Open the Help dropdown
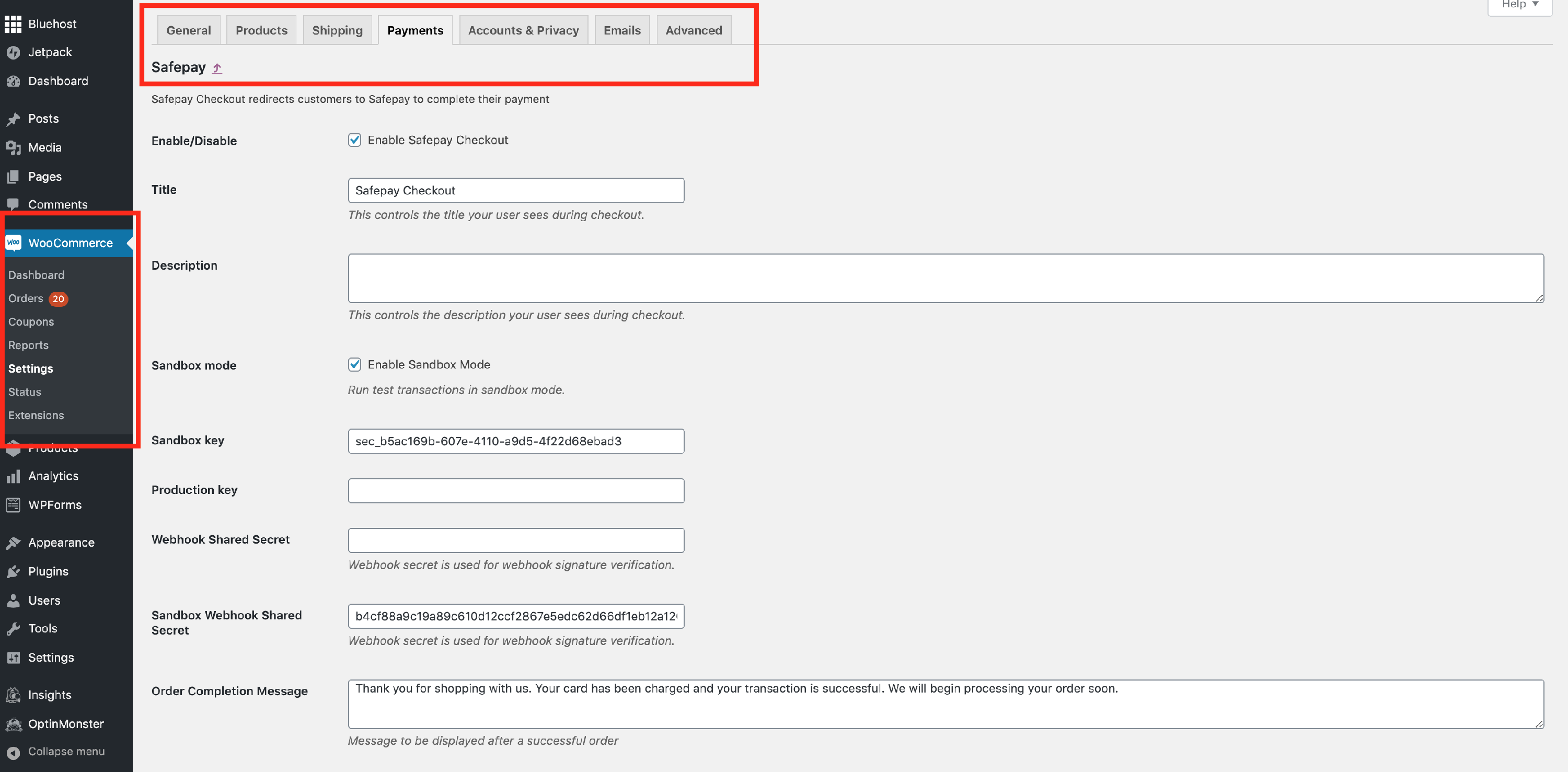 coord(1519,5)
